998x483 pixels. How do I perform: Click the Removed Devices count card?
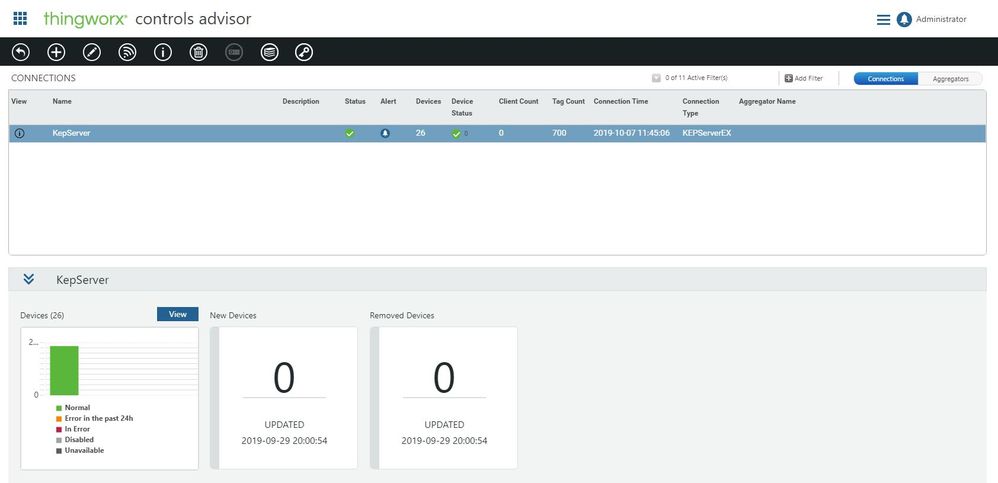tap(444, 398)
